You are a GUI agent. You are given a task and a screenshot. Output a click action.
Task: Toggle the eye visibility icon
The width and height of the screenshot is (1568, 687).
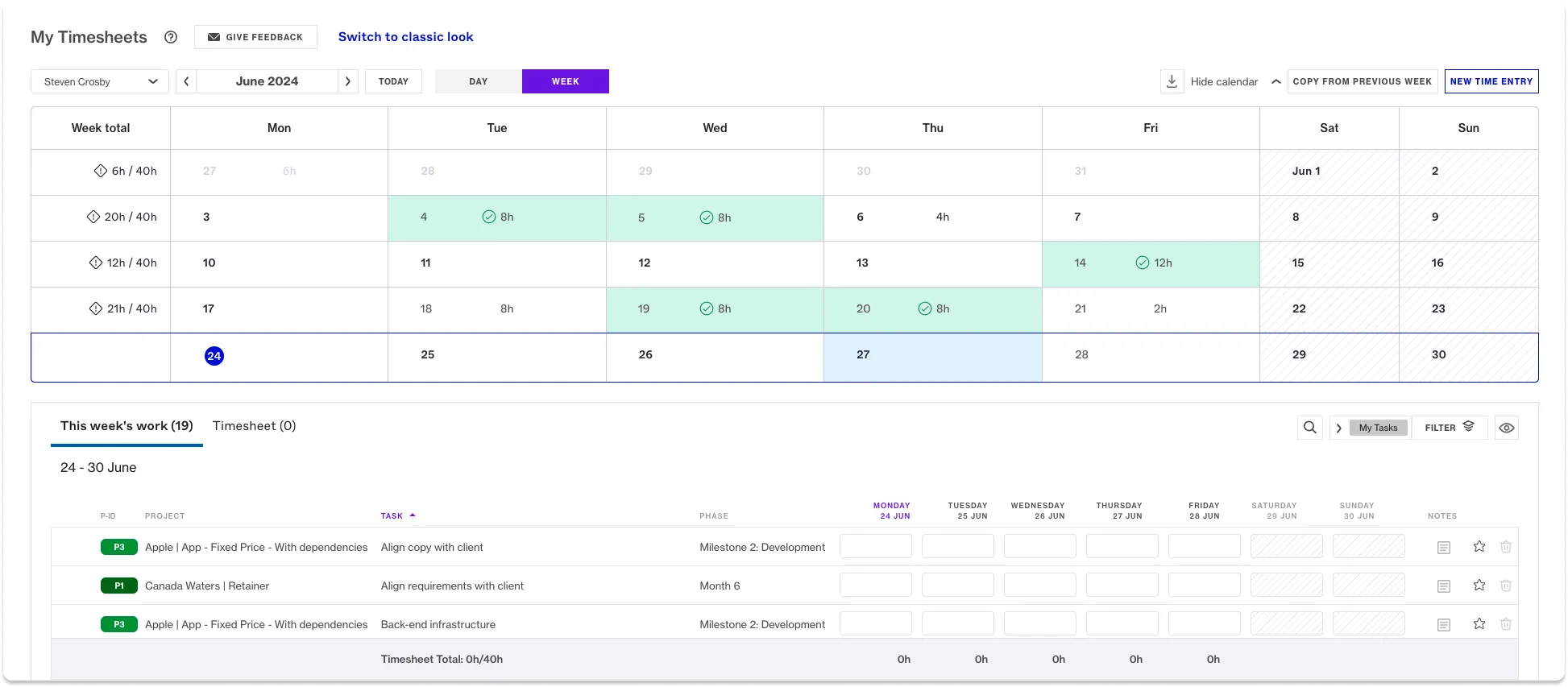1507,428
